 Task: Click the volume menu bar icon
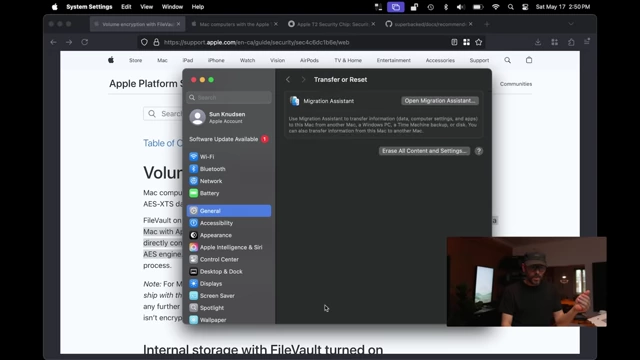[460, 7]
